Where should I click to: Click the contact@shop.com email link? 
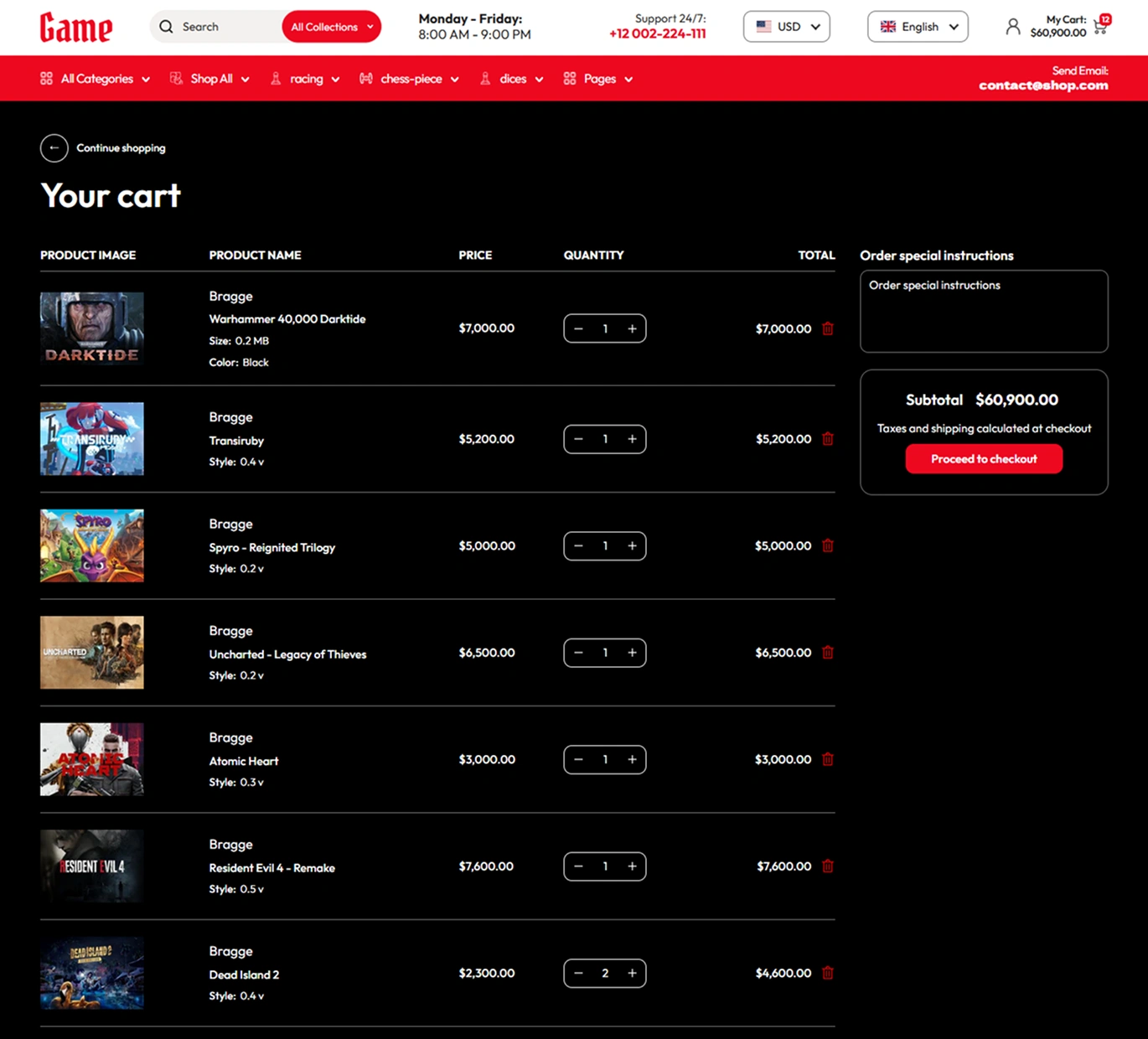pyautogui.click(x=1043, y=85)
